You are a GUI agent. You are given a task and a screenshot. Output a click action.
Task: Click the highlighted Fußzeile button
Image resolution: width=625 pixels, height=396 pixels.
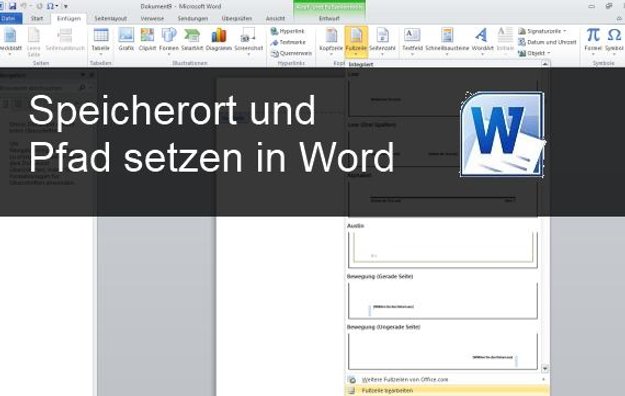356,42
